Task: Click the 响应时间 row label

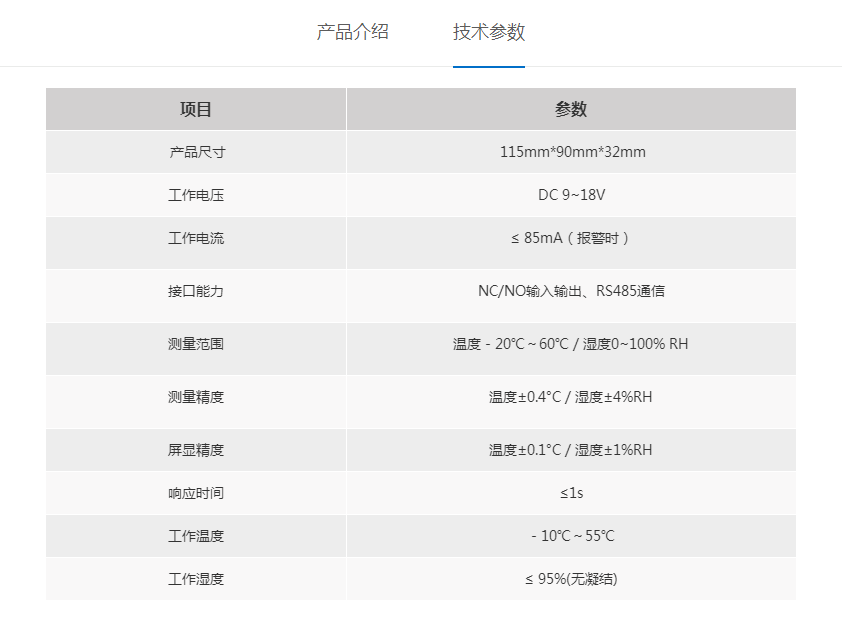Action: pos(196,493)
